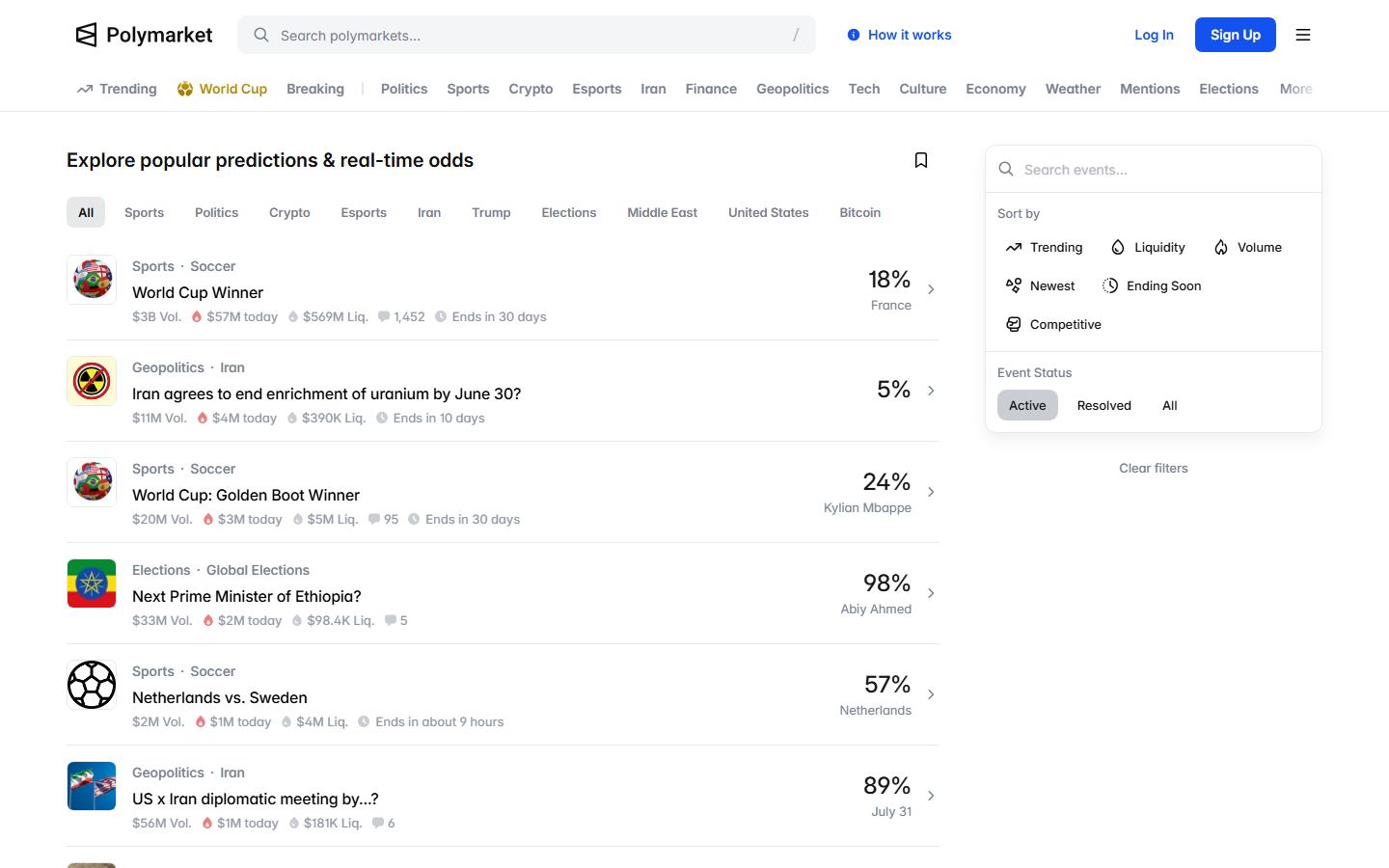Open the Breaking tab in navigation

pos(315,89)
